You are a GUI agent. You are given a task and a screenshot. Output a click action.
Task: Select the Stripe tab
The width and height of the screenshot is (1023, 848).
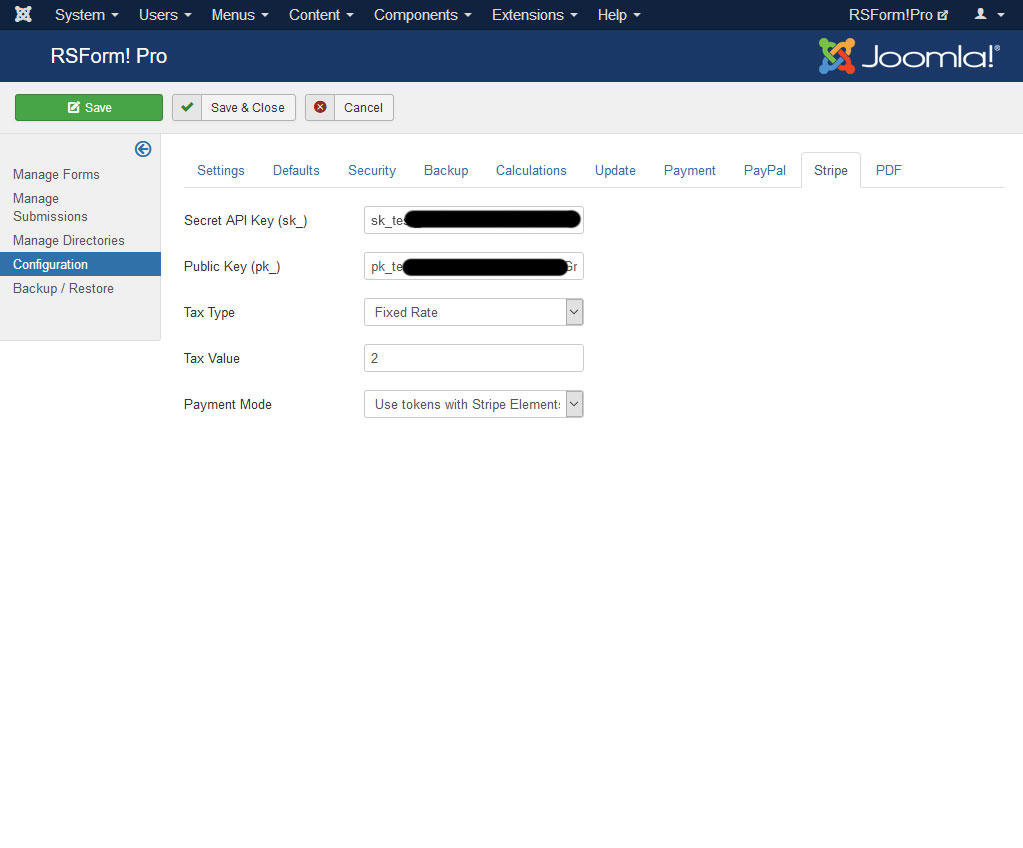pyautogui.click(x=831, y=170)
